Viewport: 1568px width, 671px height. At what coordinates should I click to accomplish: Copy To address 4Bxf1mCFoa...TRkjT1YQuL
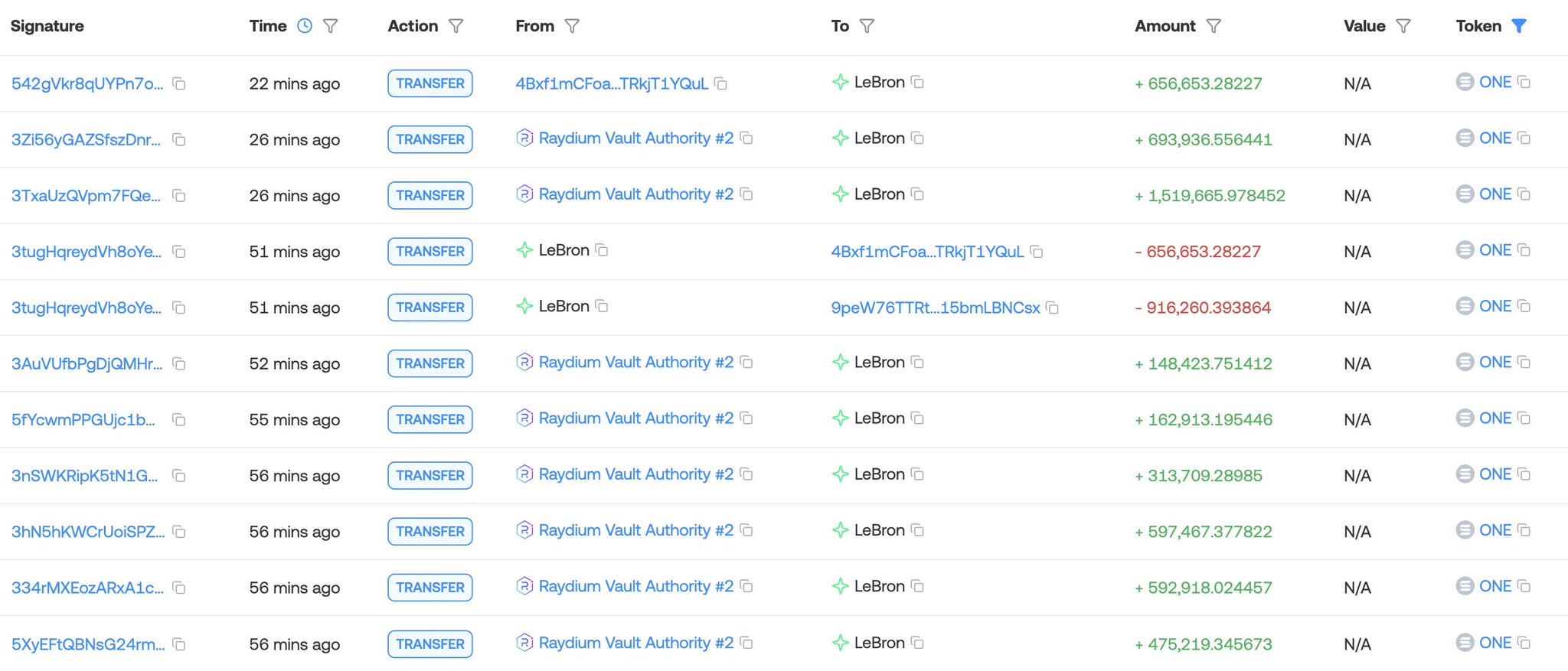tap(1037, 252)
